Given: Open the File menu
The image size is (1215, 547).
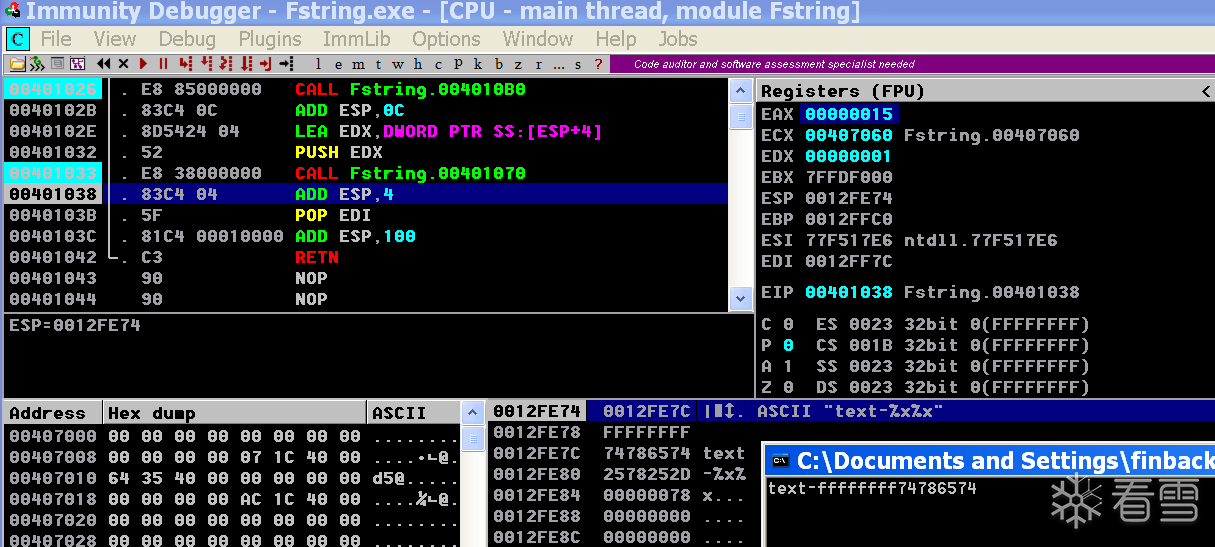Looking at the screenshot, I should pyautogui.click(x=56, y=39).
